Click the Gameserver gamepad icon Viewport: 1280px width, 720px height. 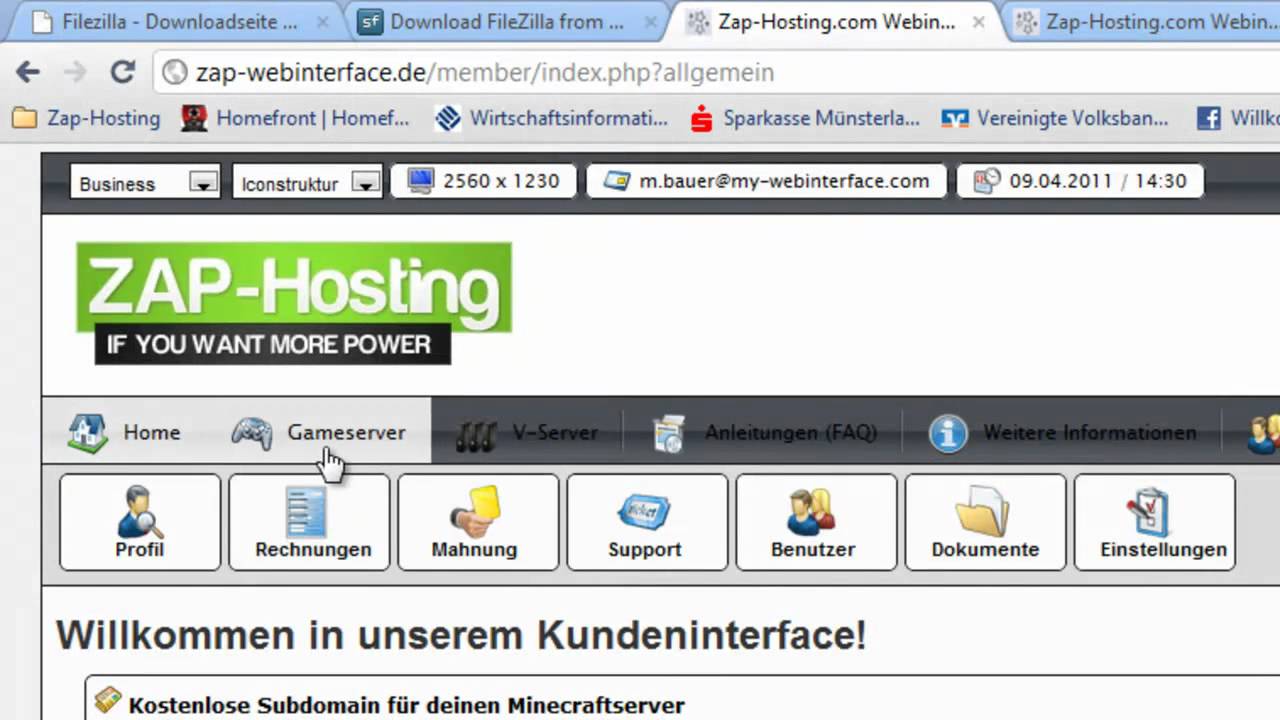252,433
